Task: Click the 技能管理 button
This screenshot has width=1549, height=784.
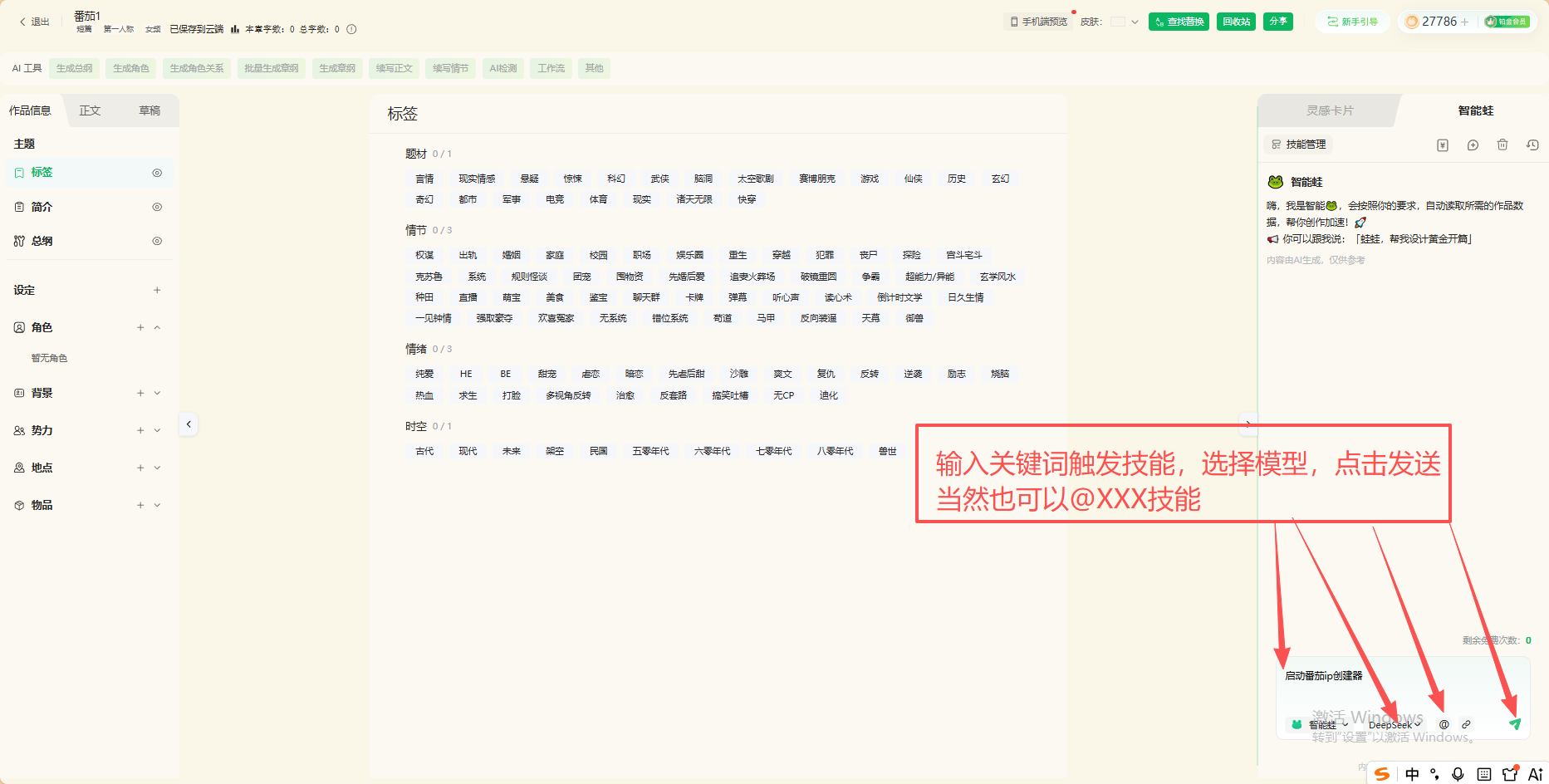Action: click(x=1298, y=145)
